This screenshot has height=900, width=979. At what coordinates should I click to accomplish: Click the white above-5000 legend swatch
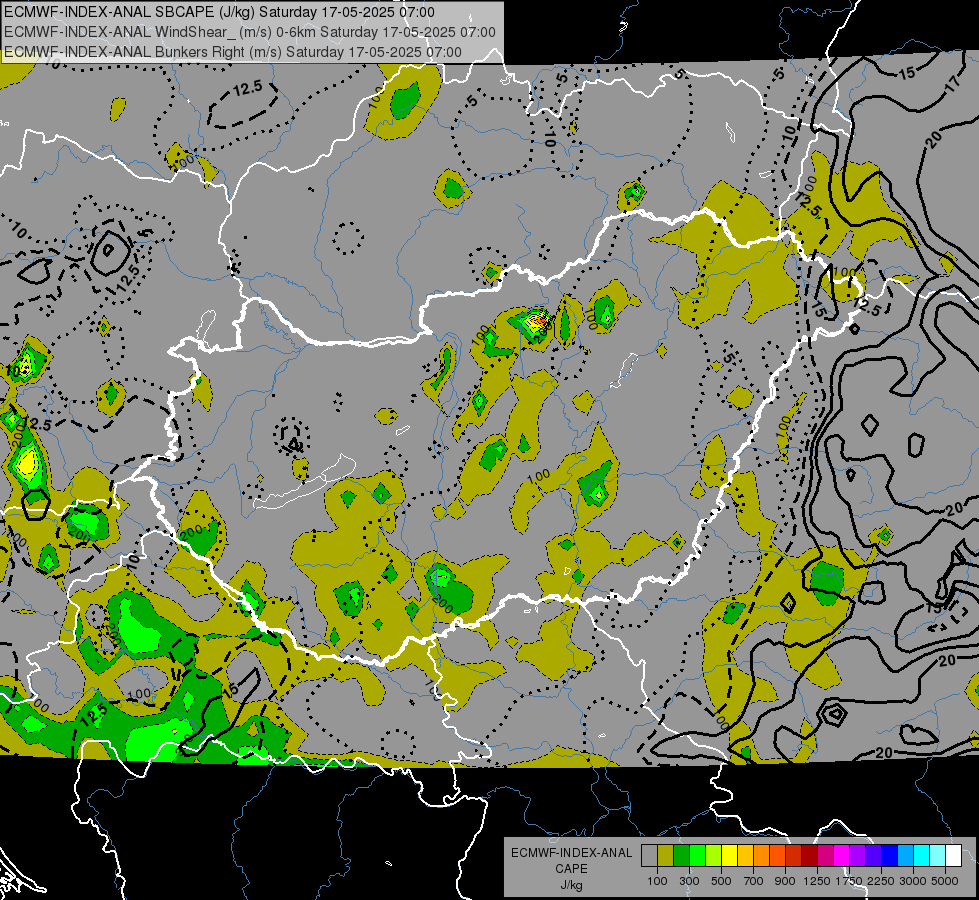pos(954,856)
